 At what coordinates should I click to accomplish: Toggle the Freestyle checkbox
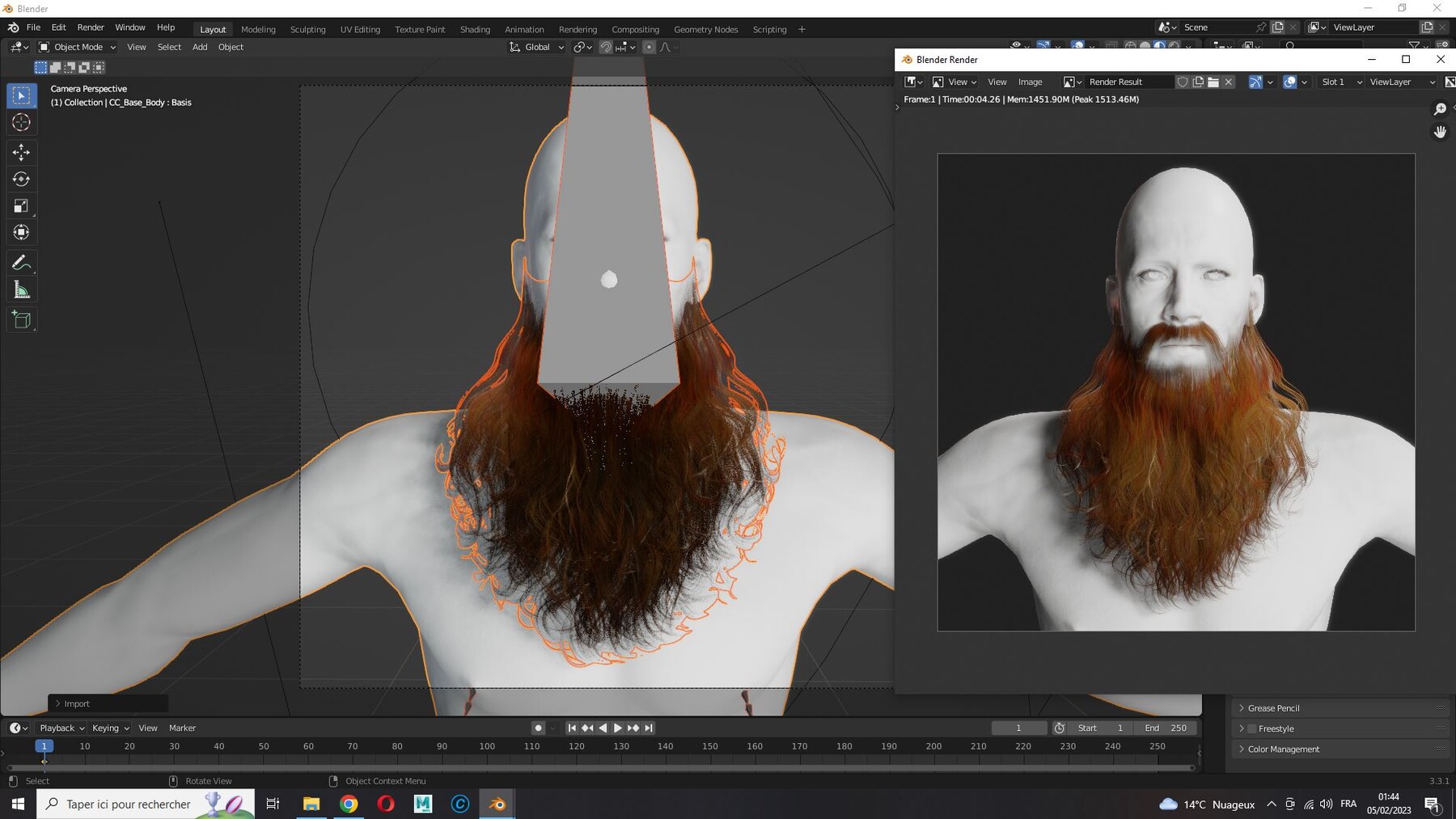(x=1252, y=728)
